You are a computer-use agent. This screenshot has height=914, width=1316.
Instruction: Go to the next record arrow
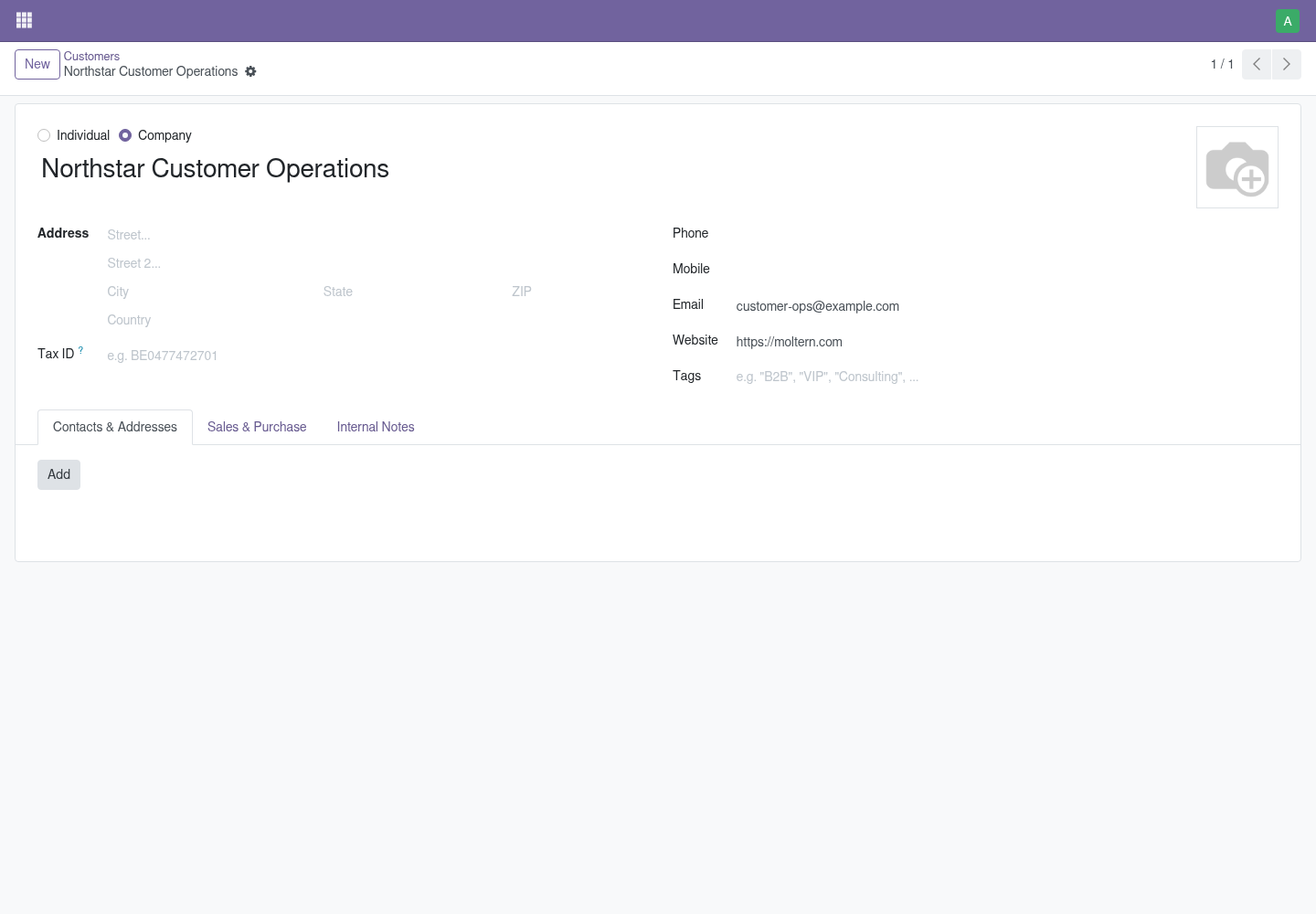(x=1286, y=64)
